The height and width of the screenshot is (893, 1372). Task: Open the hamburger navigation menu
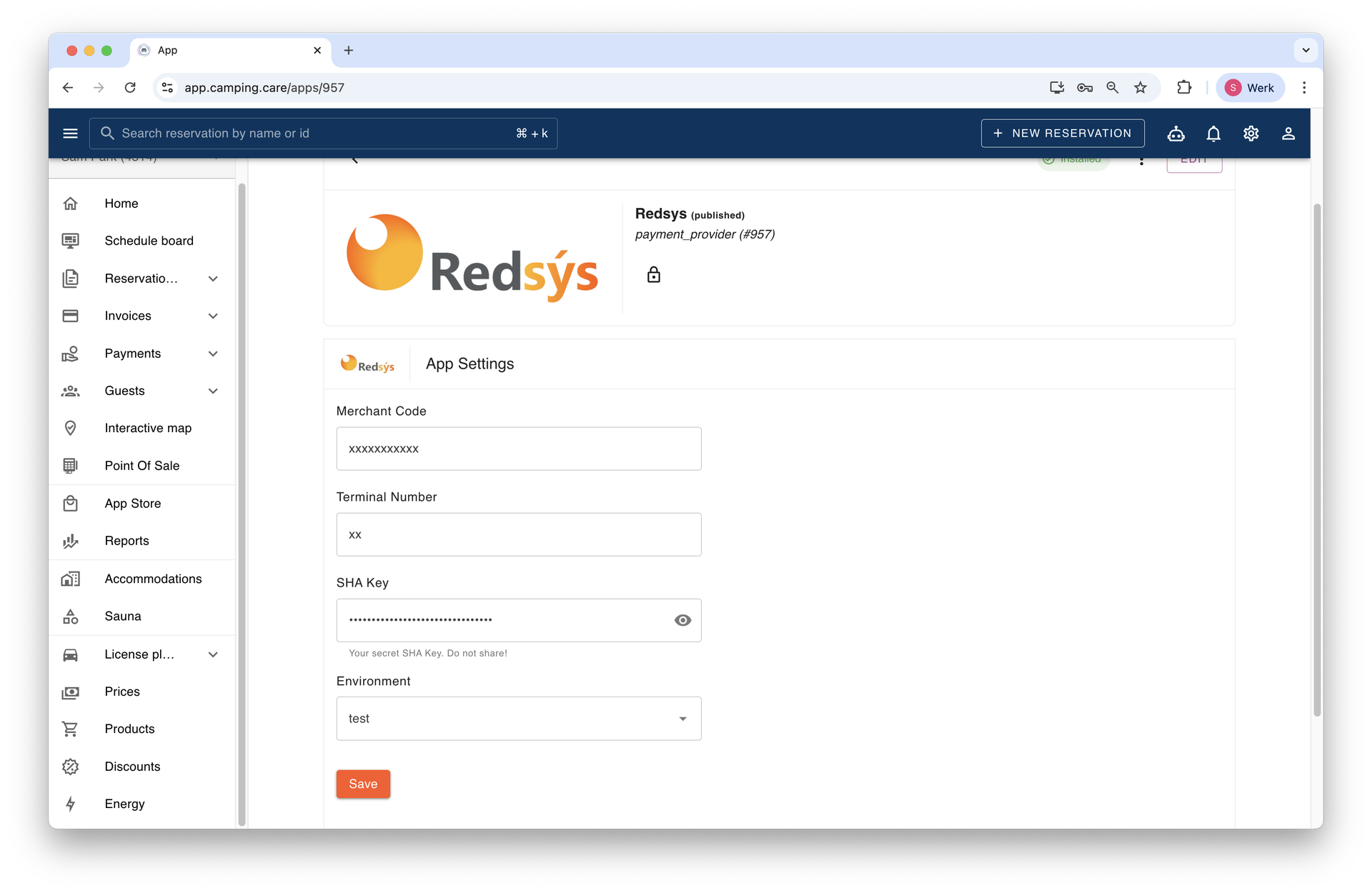(70, 134)
